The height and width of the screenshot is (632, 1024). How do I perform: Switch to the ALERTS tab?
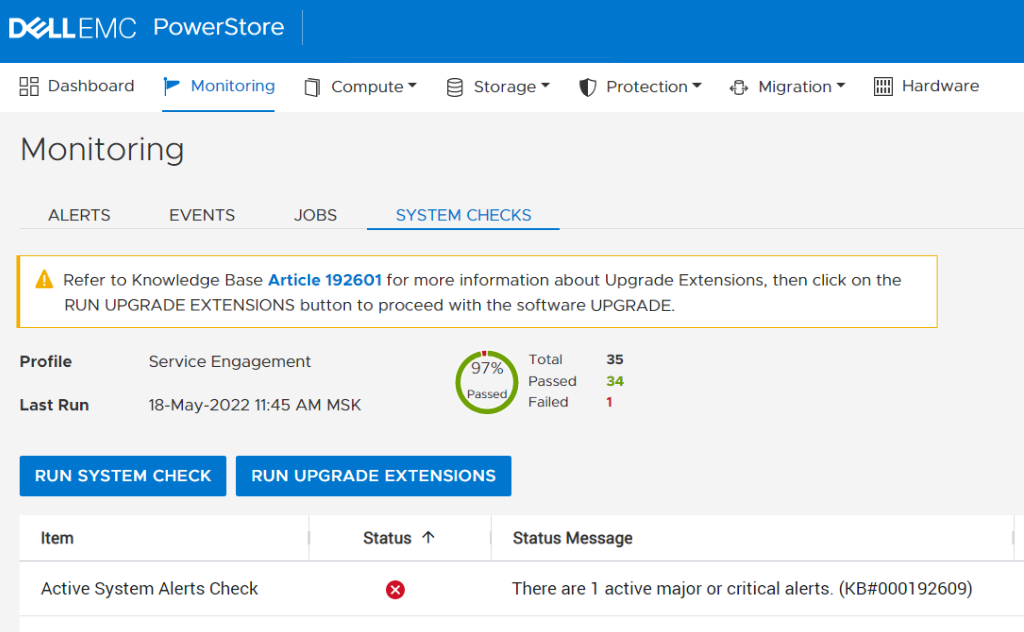pos(79,215)
